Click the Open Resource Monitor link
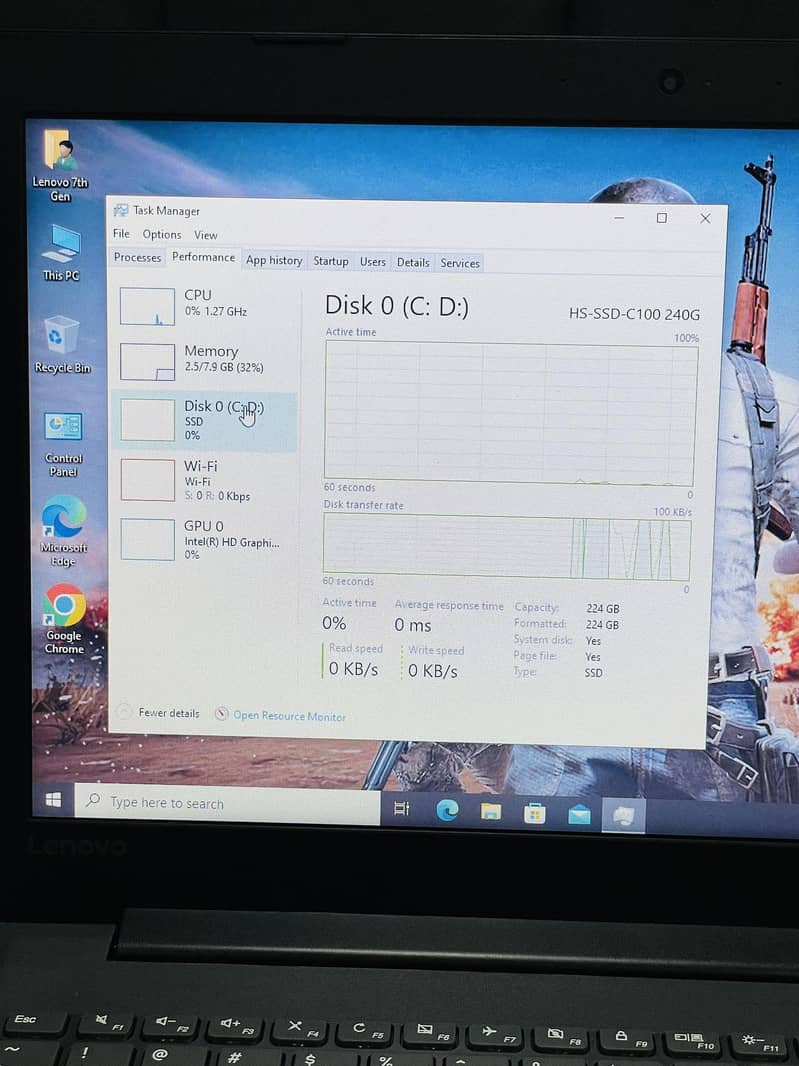 [x=289, y=716]
